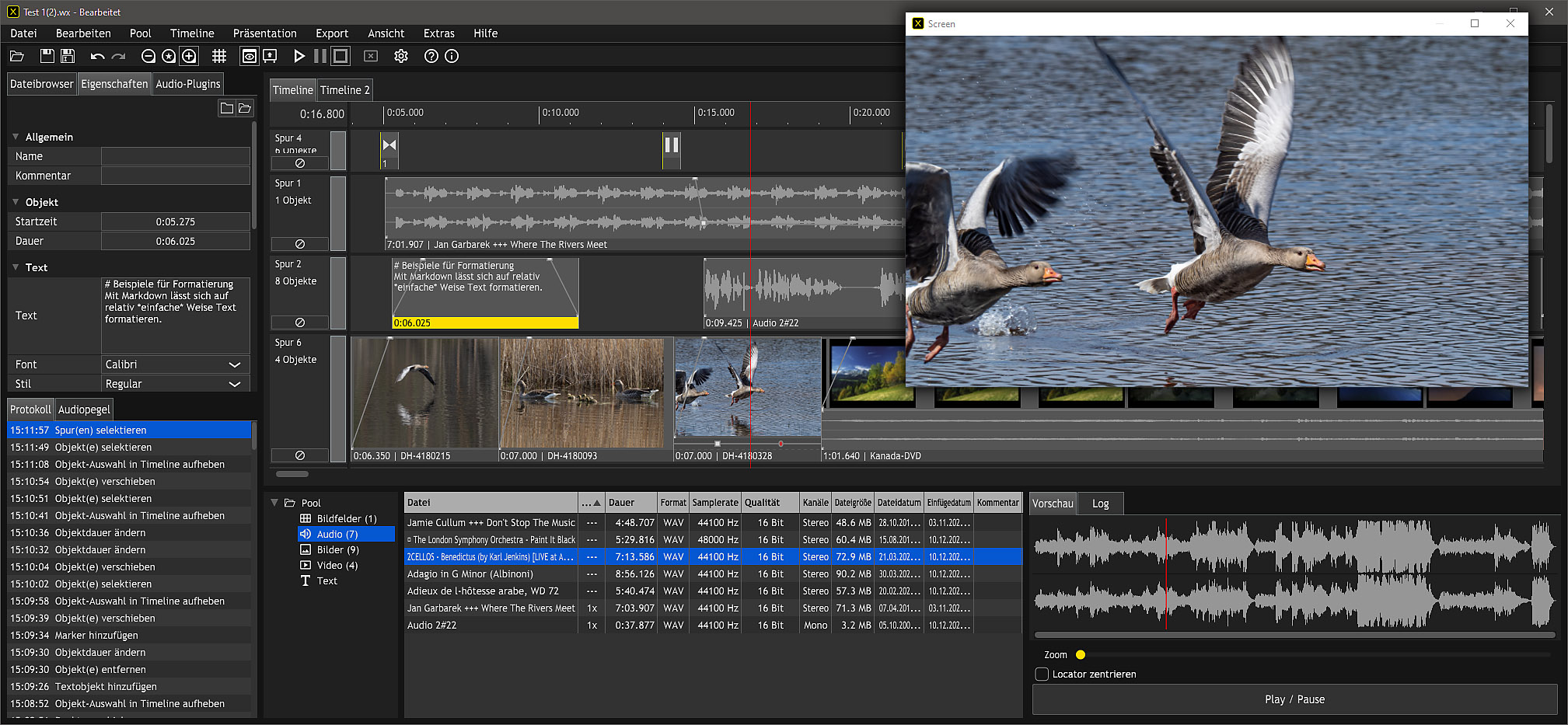Image resolution: width=1568 pixels, height=725 pixels.
Task: Open the Font dropdown showing Calibri
Action: 175,364
